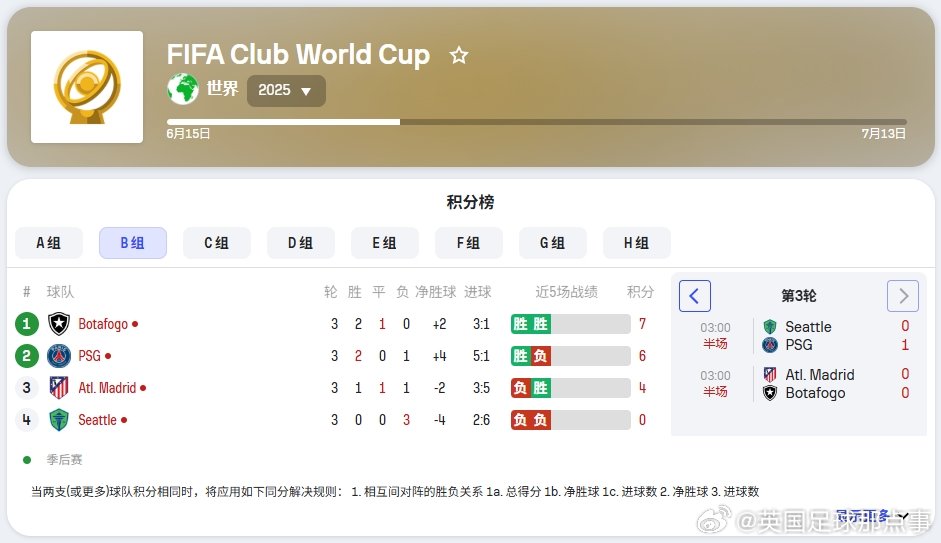Go to previous round with left arrow
This screenshot has height=543, width=941.
click(x=695, y=296)
